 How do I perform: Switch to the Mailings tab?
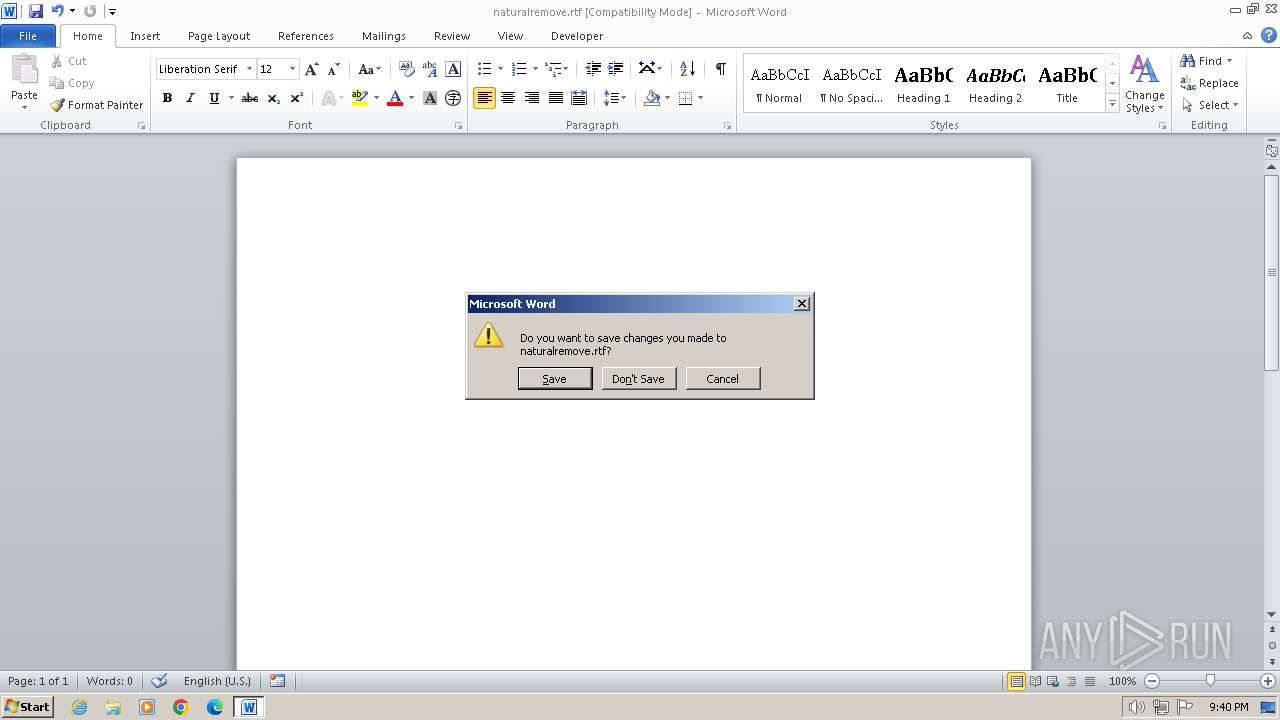pos(384,36)
